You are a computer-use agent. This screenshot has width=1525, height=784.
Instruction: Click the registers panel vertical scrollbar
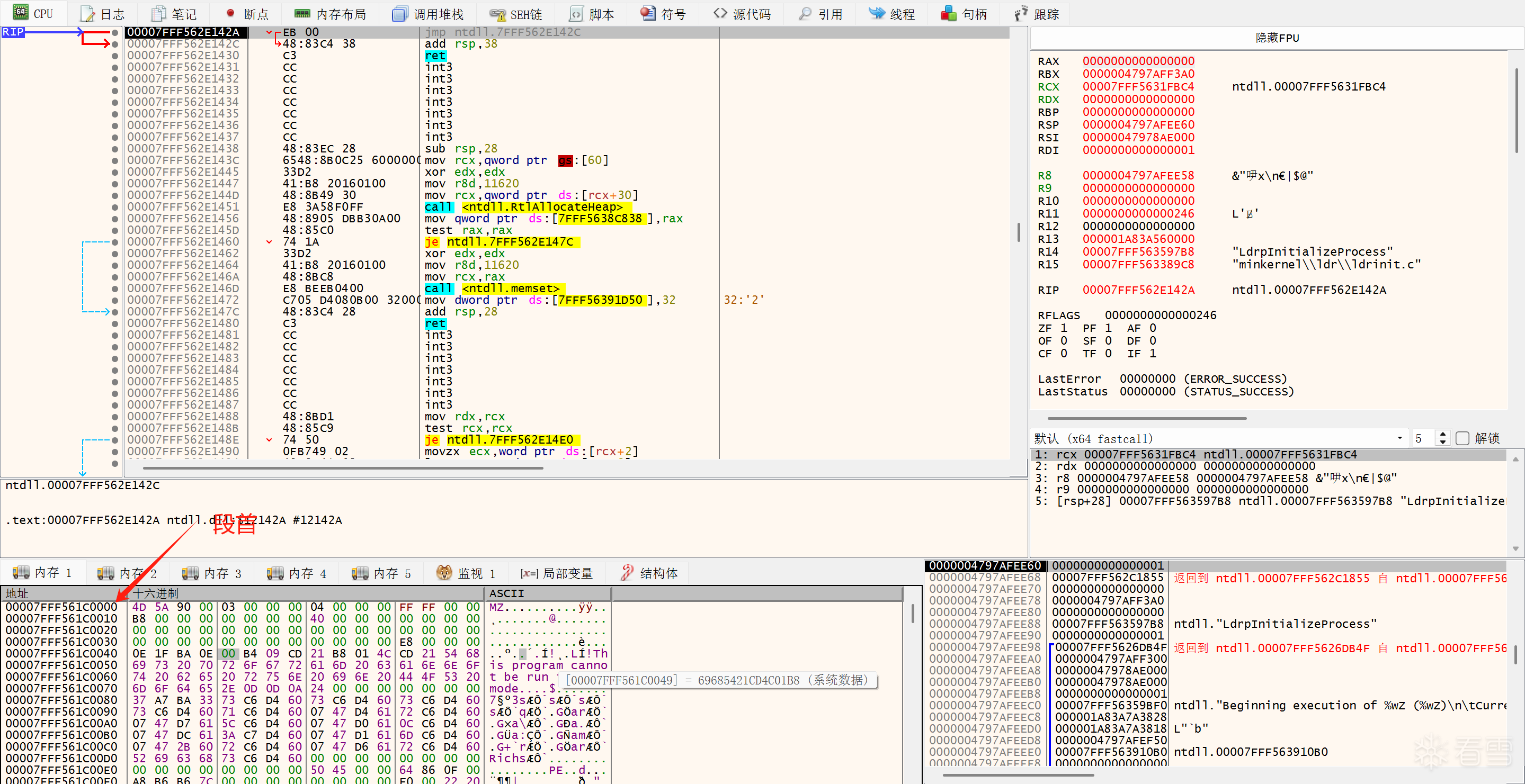click(1517, 111)
